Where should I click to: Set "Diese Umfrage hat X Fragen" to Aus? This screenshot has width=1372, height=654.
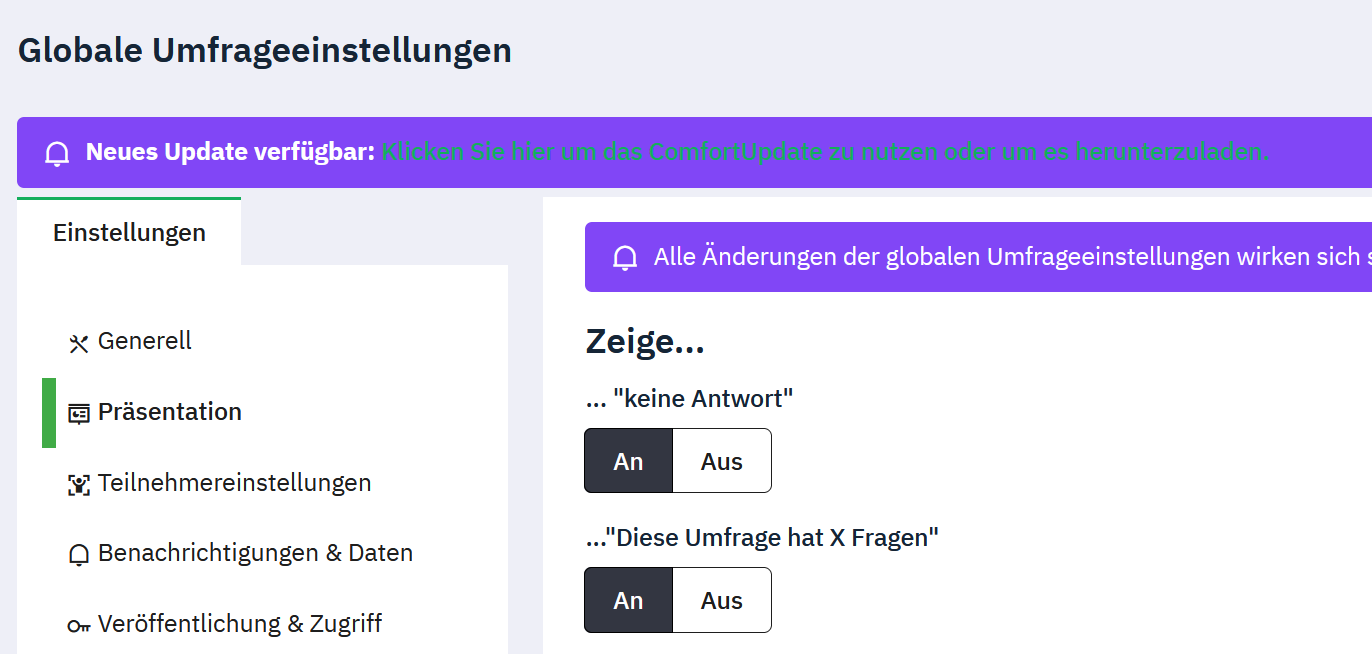coord(721,600)
